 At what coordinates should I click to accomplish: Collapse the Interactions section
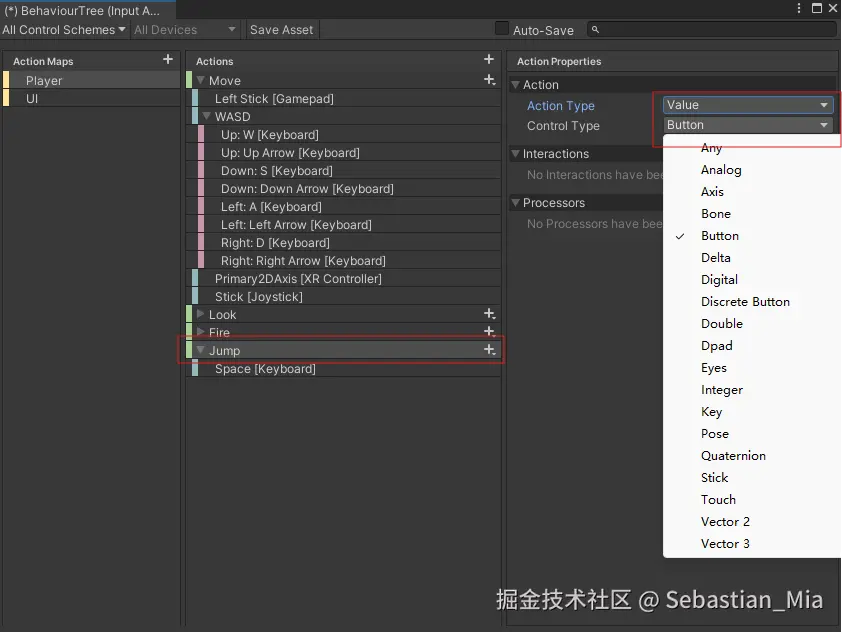pyautogui.click(x=515, y=154)
